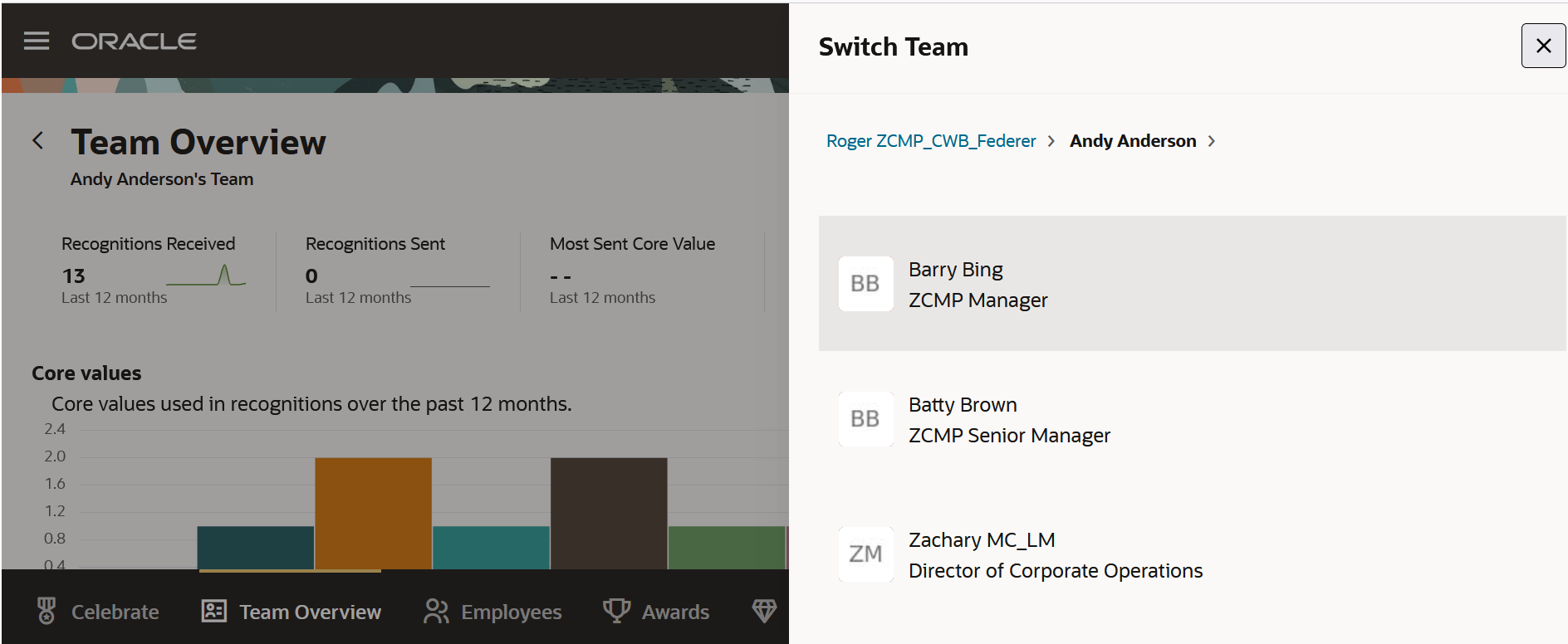Open the hamburger navigation menu
This screenshot has width=1568, height=644.
click(x=37, y=41)
